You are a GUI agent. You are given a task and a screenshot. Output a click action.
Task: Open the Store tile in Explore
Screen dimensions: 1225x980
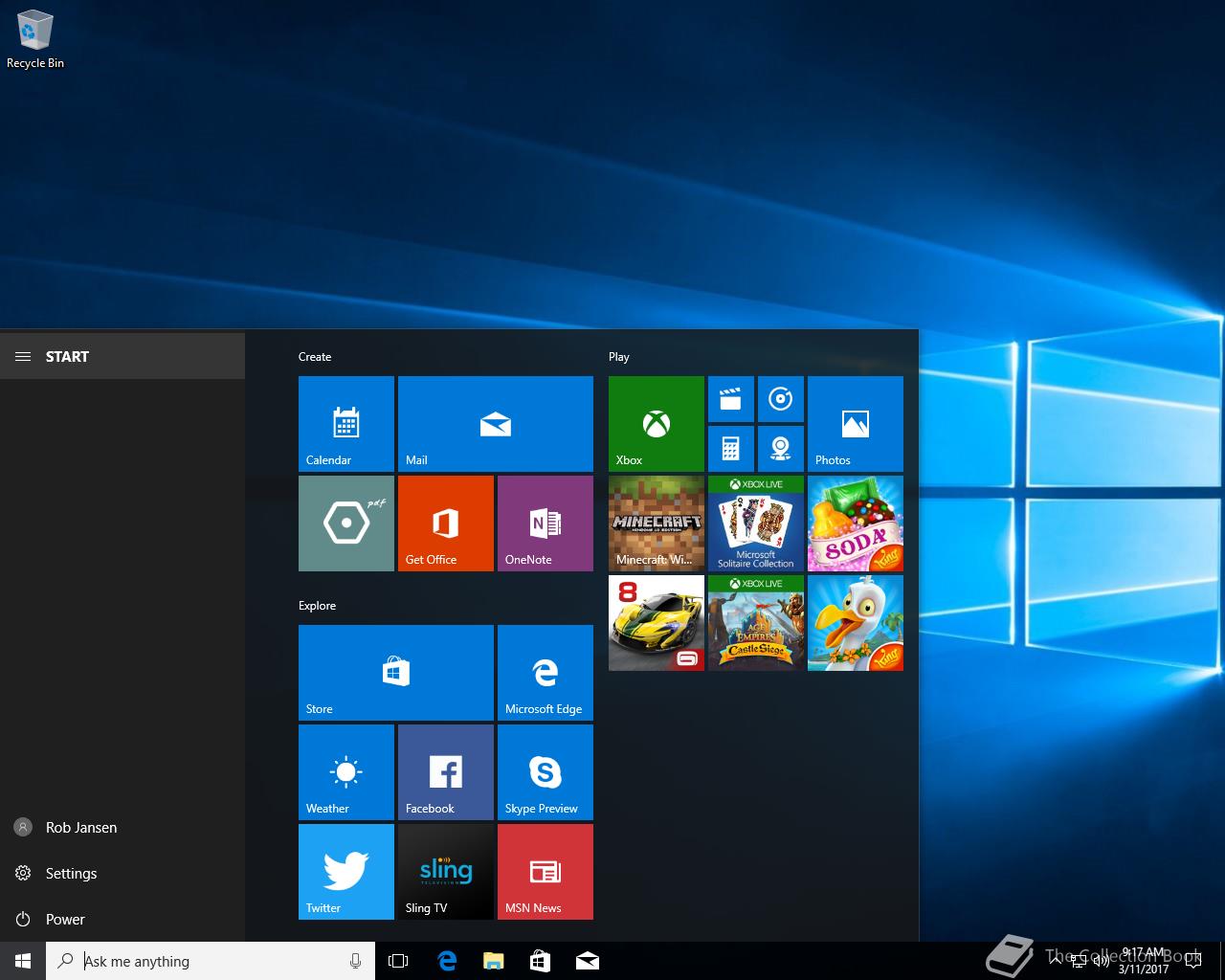pos(396,673)
